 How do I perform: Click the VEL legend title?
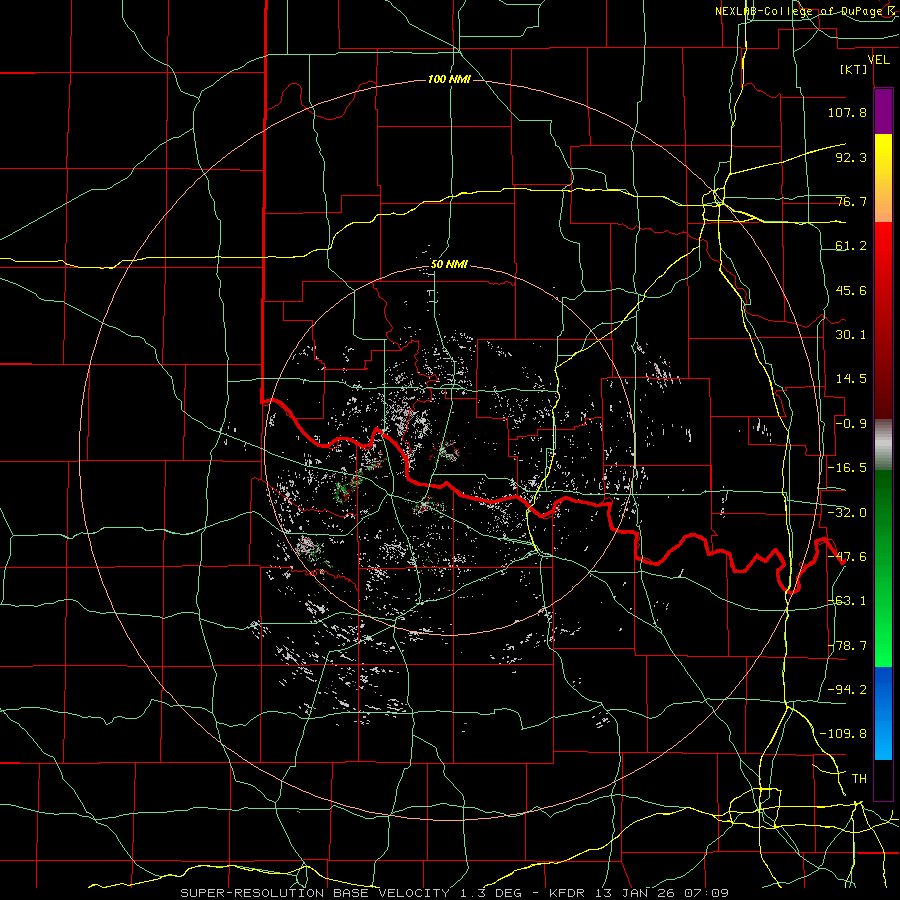(x=878, y=60)
